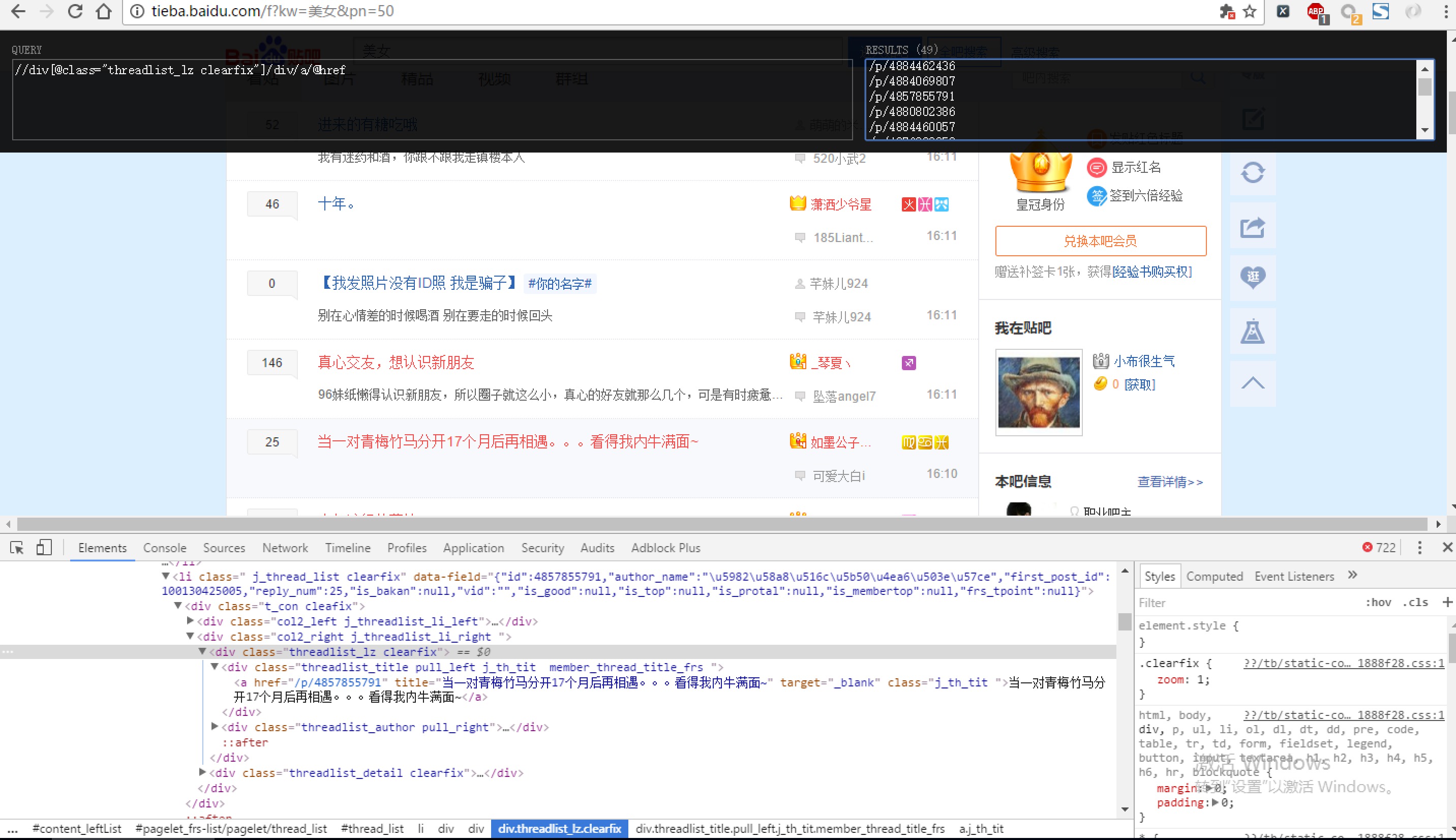Viewport: 1456px width, 840px height.
Task: Open the Network tab in DevTools
Action: (285, 548)
